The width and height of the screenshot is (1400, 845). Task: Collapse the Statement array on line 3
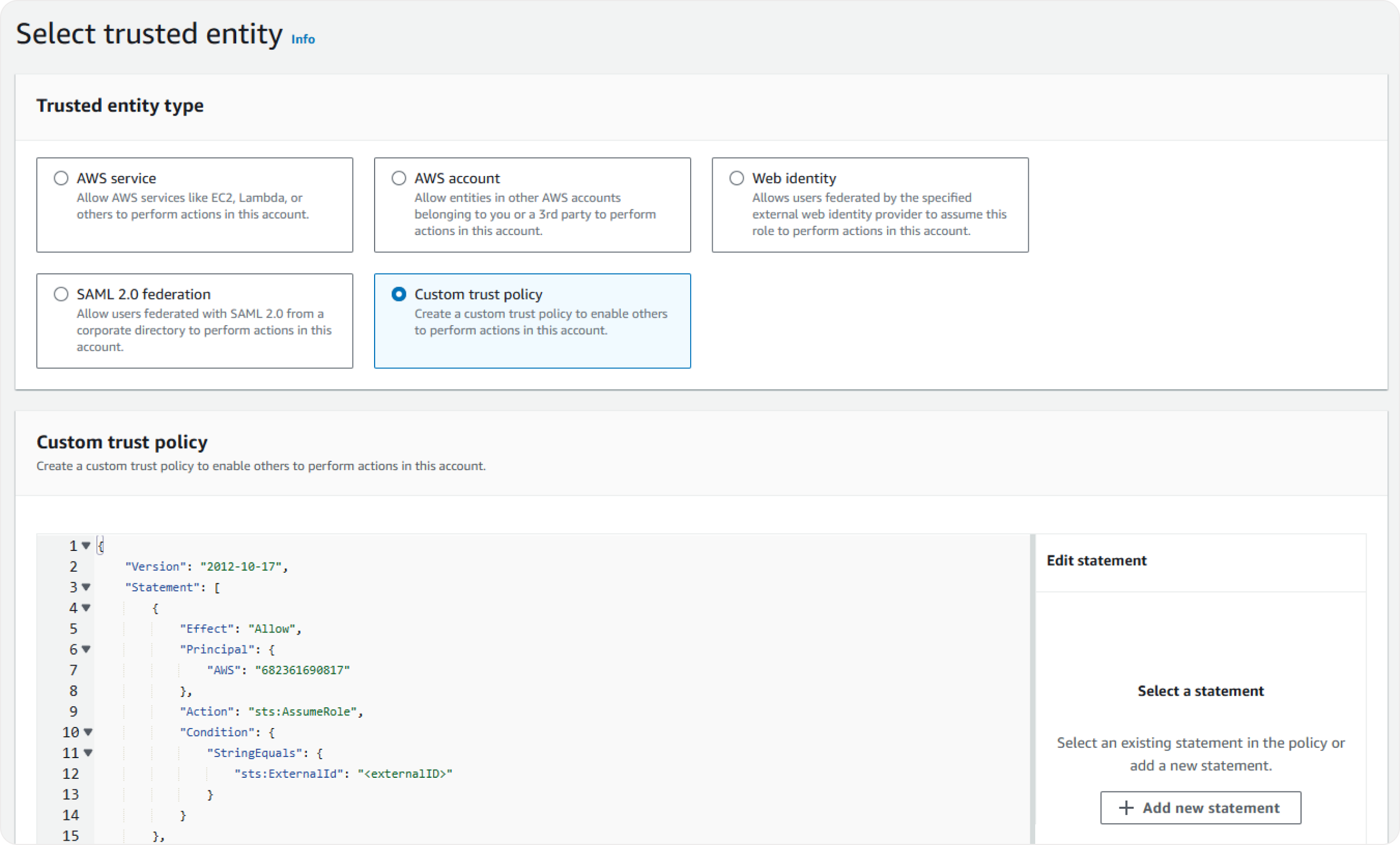tap(86, 587)
